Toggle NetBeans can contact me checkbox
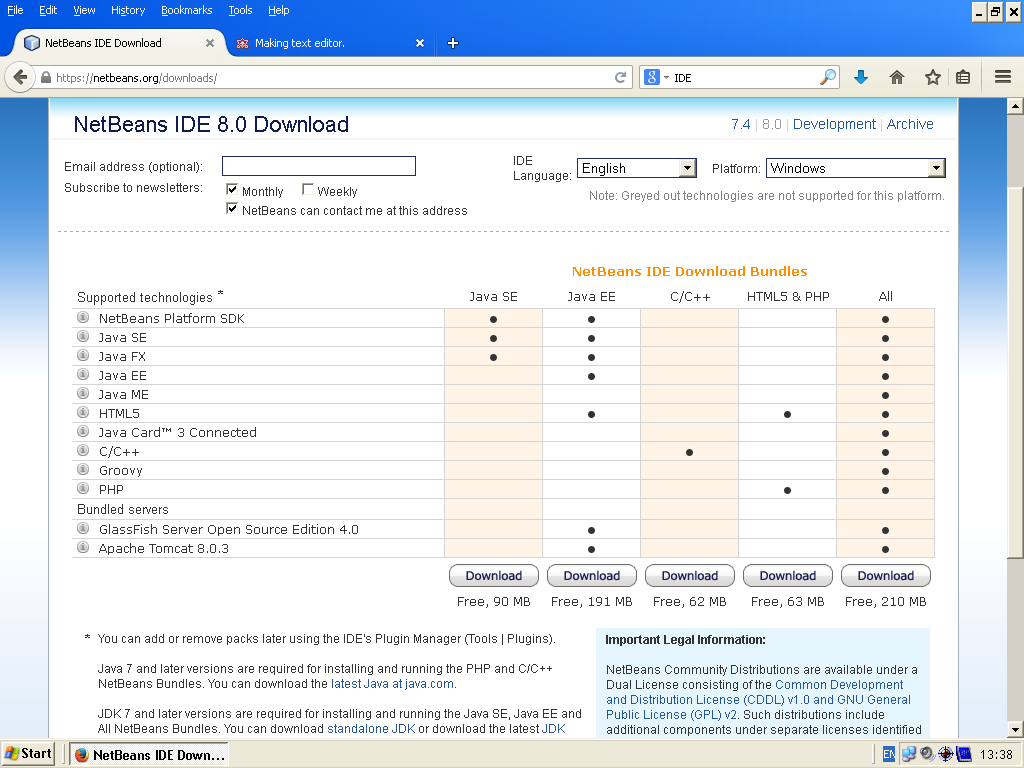Image resolution: width=1024 pixels, height=768 pixels. tap(232, 209)
